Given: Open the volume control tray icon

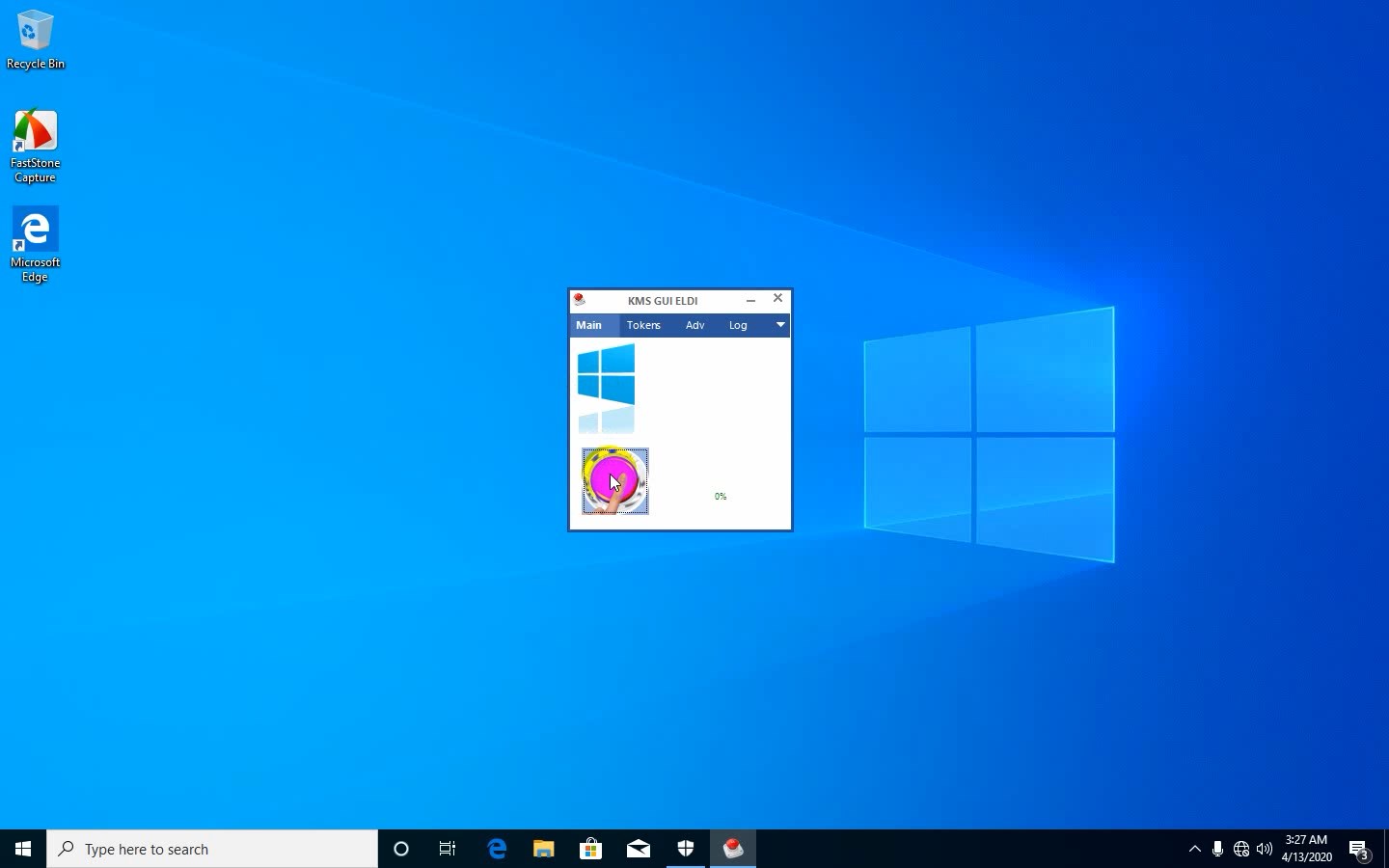Looking at the screenshot, I should point(1265,849).
